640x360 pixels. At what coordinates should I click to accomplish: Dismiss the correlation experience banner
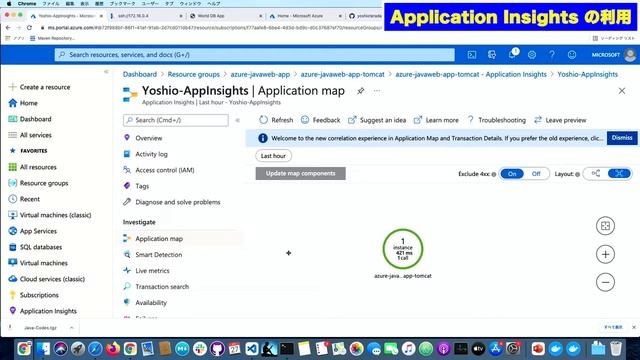[622, 138]
